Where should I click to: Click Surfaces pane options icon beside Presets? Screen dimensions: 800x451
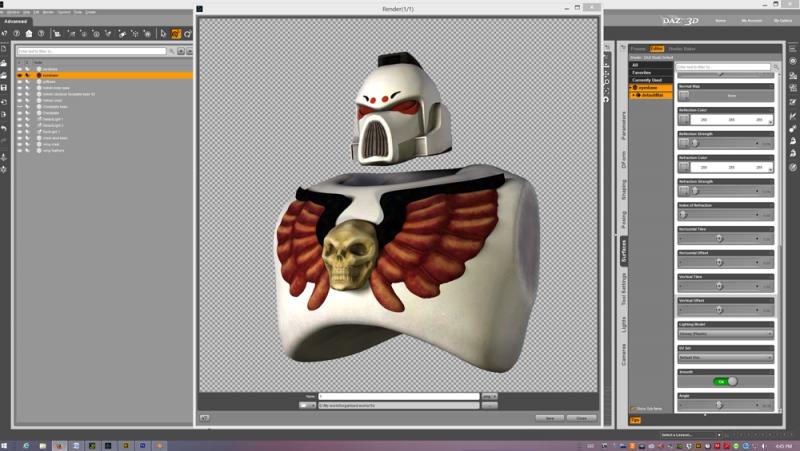[623, 48]
